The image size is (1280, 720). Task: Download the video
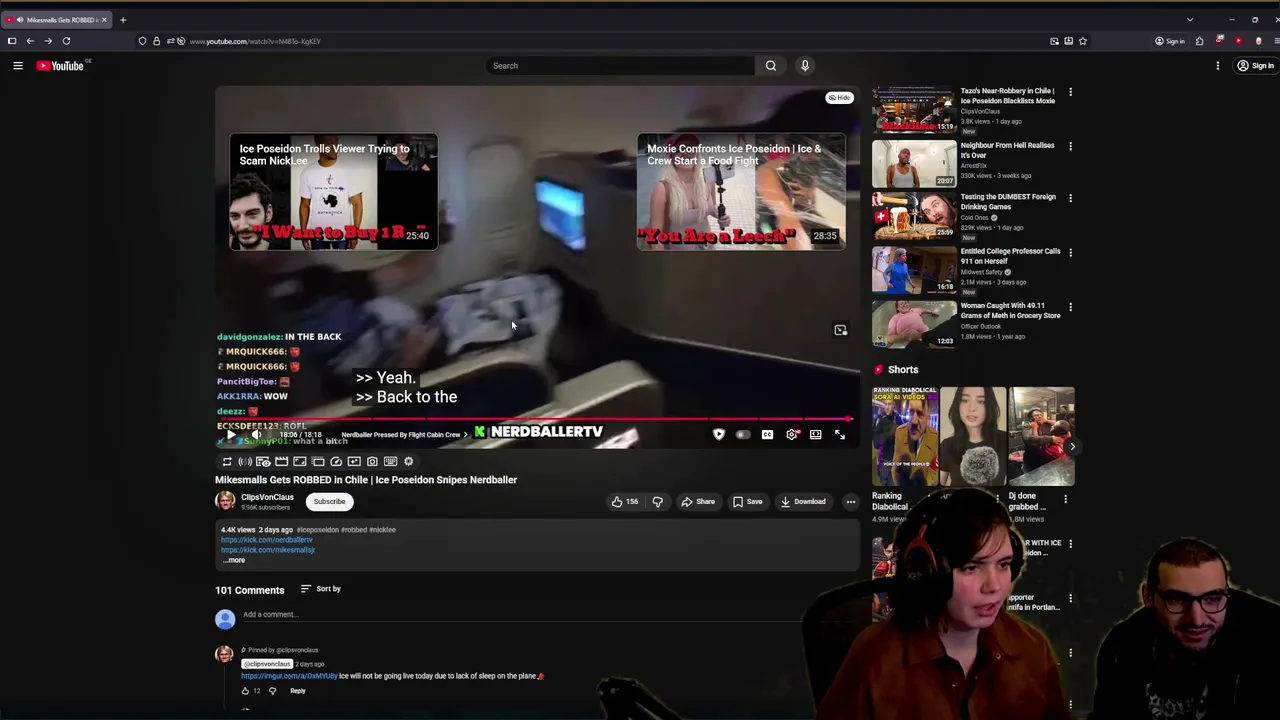(x=803, y=502)
